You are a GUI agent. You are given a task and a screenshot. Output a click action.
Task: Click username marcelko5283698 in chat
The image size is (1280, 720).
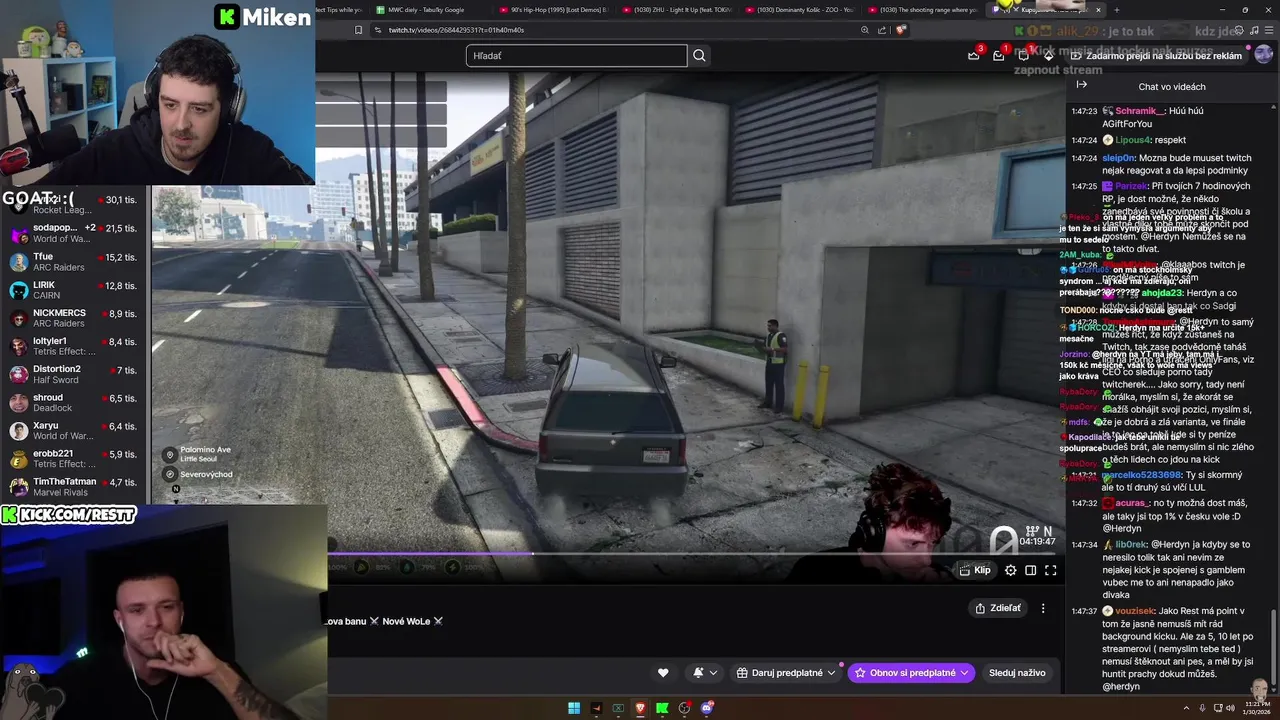[x=1143, y=475]
